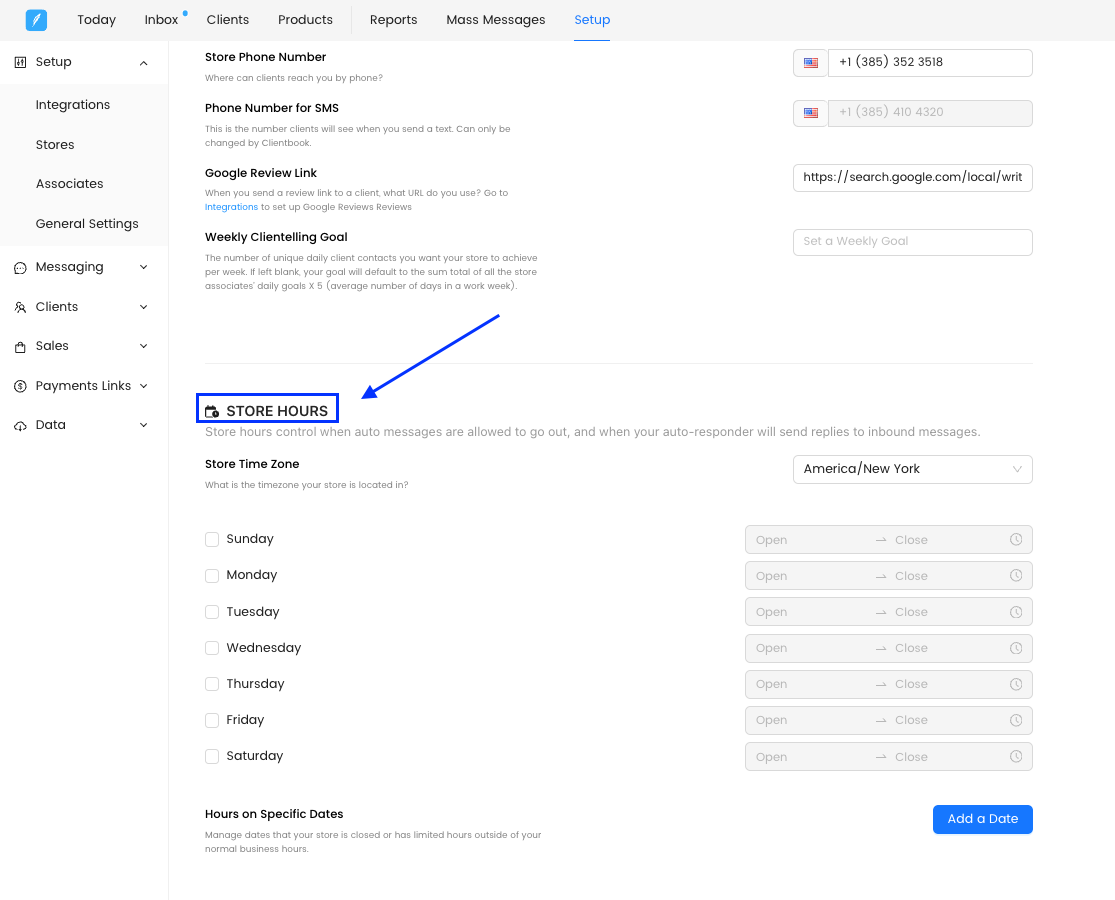Click the Messaging chat bubble icon

click(x=21, y=268)
